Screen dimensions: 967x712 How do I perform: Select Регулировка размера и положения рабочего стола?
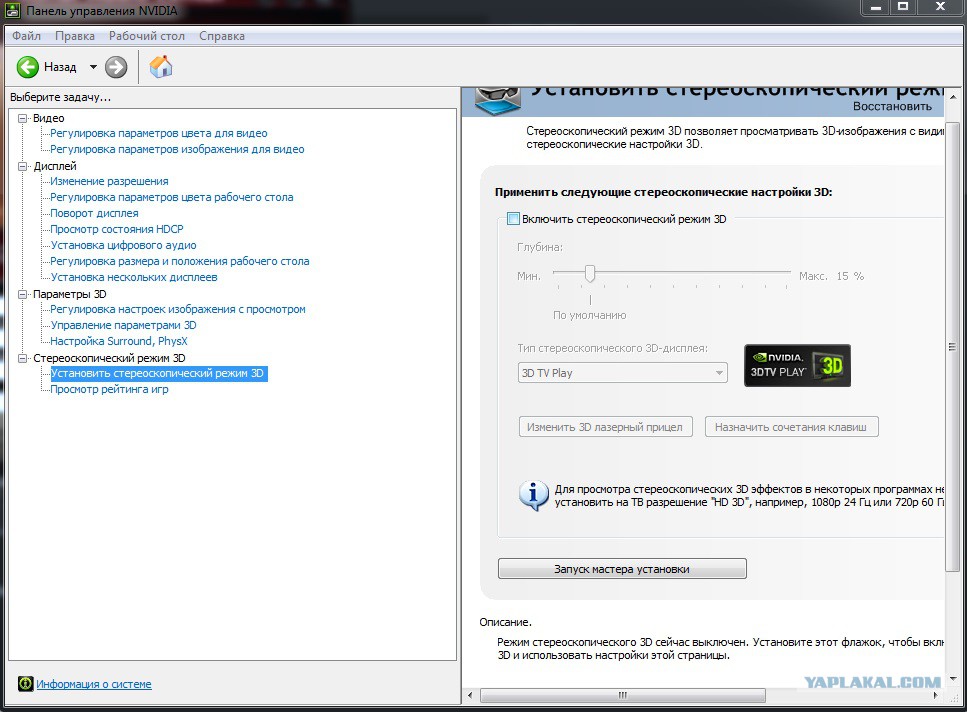(x=179, y=261)
